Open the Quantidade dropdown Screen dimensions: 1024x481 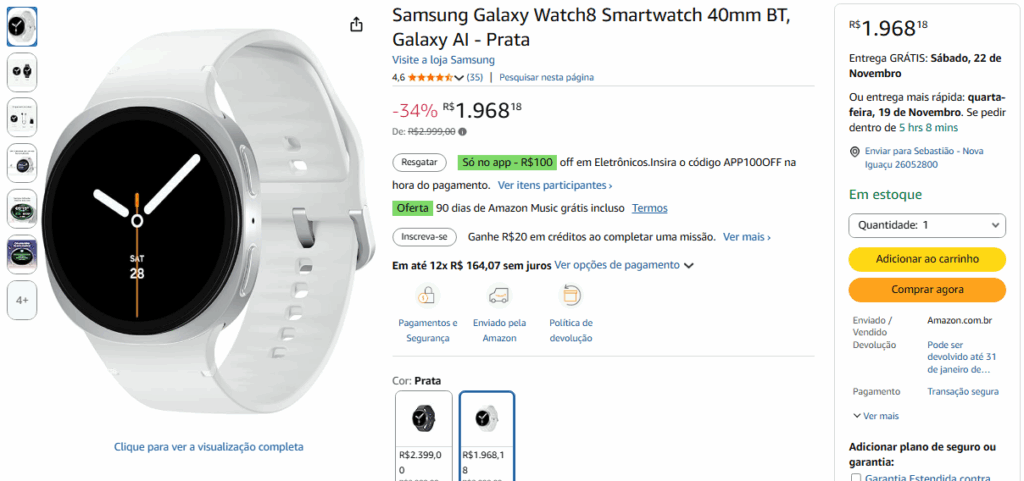click(x=927, y=225)
